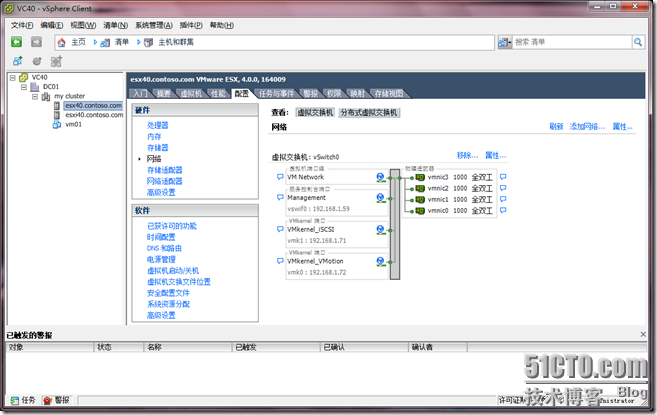Click the globe icon in VM Network
Viewport: 657px width, 415px height.
point(380,177)
